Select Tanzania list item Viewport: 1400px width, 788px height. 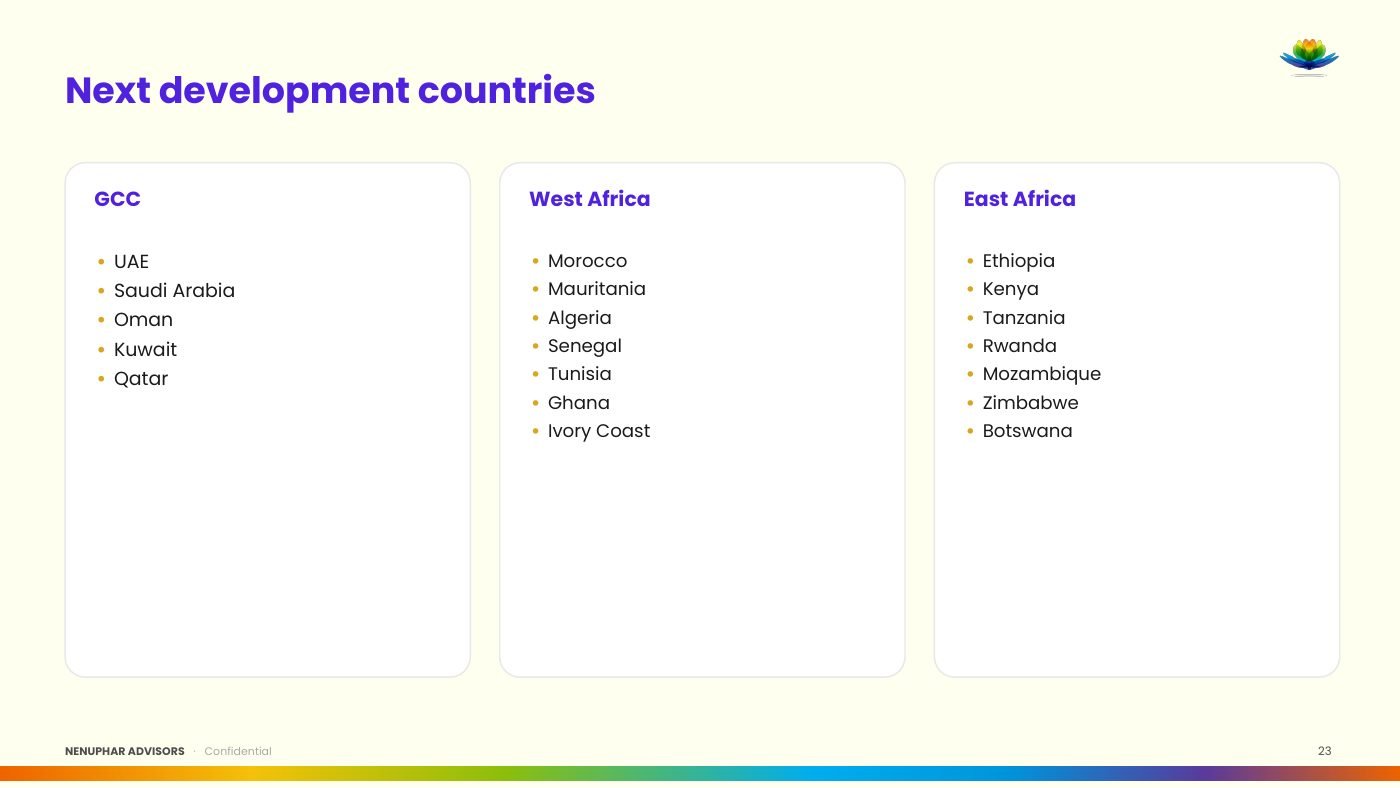click(x=1023, y=318)
